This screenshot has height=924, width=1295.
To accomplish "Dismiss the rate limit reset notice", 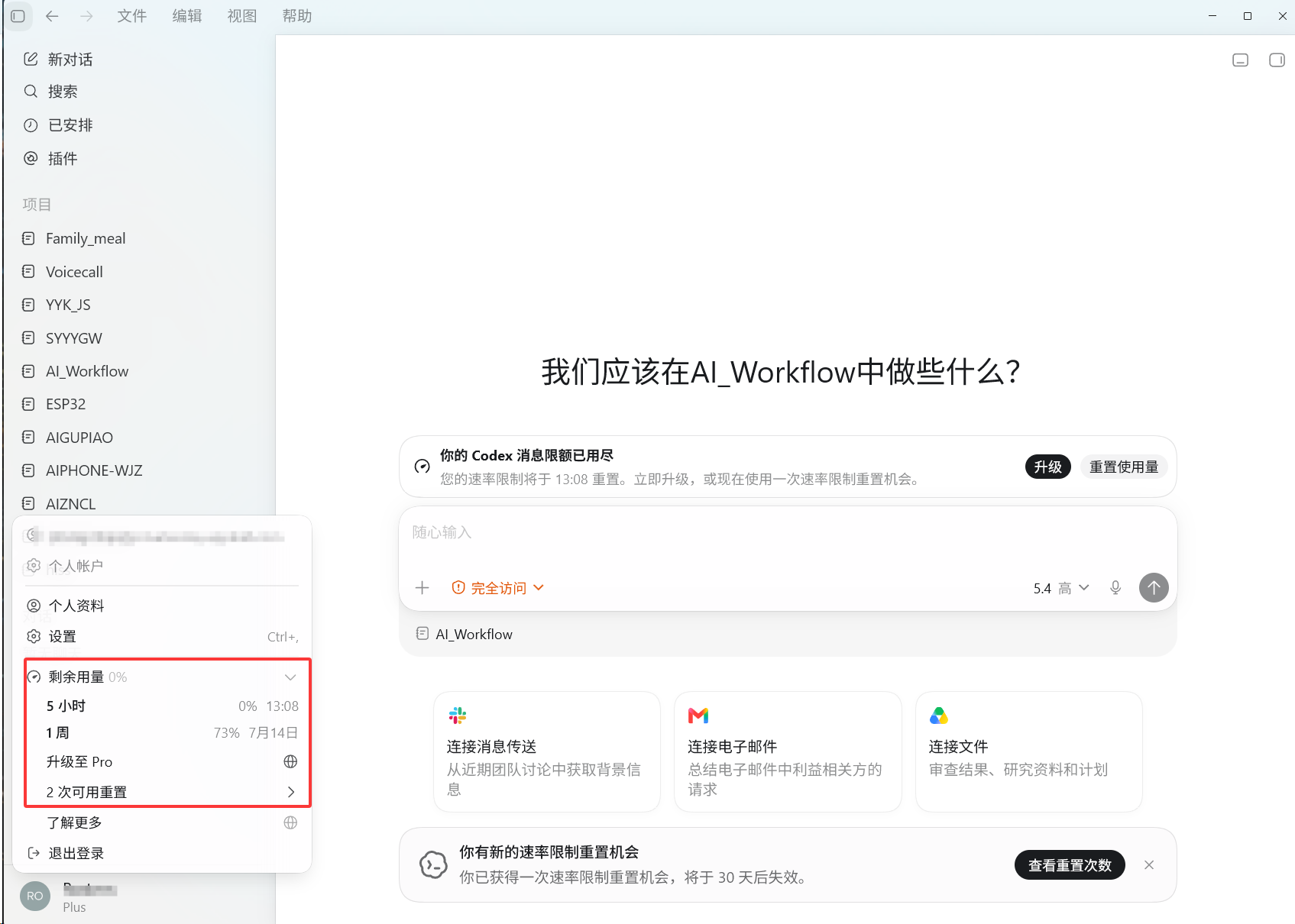I will [1149, 864].
